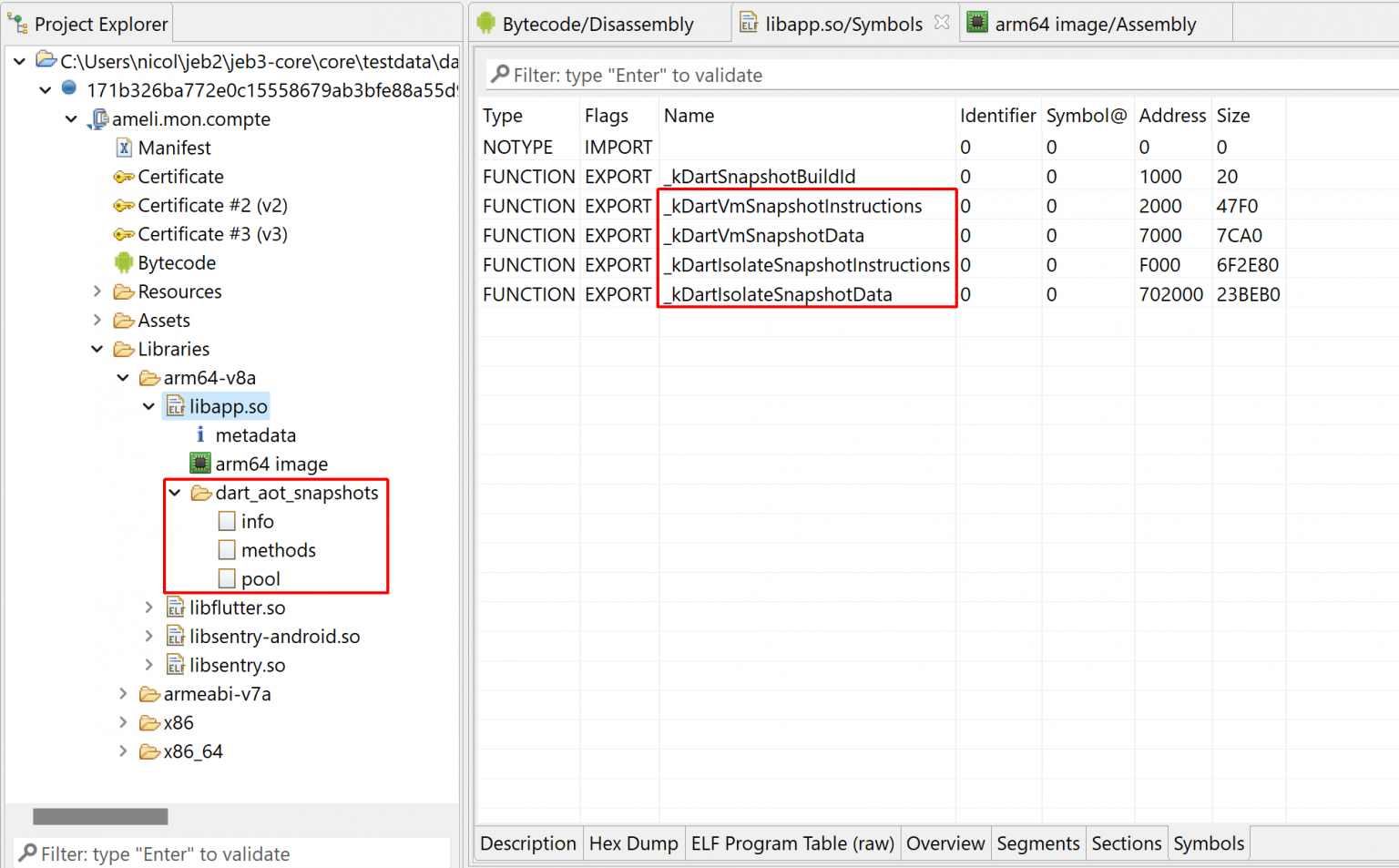
Task: Click the Bytecode Android icon
Action: coord(123,262)
